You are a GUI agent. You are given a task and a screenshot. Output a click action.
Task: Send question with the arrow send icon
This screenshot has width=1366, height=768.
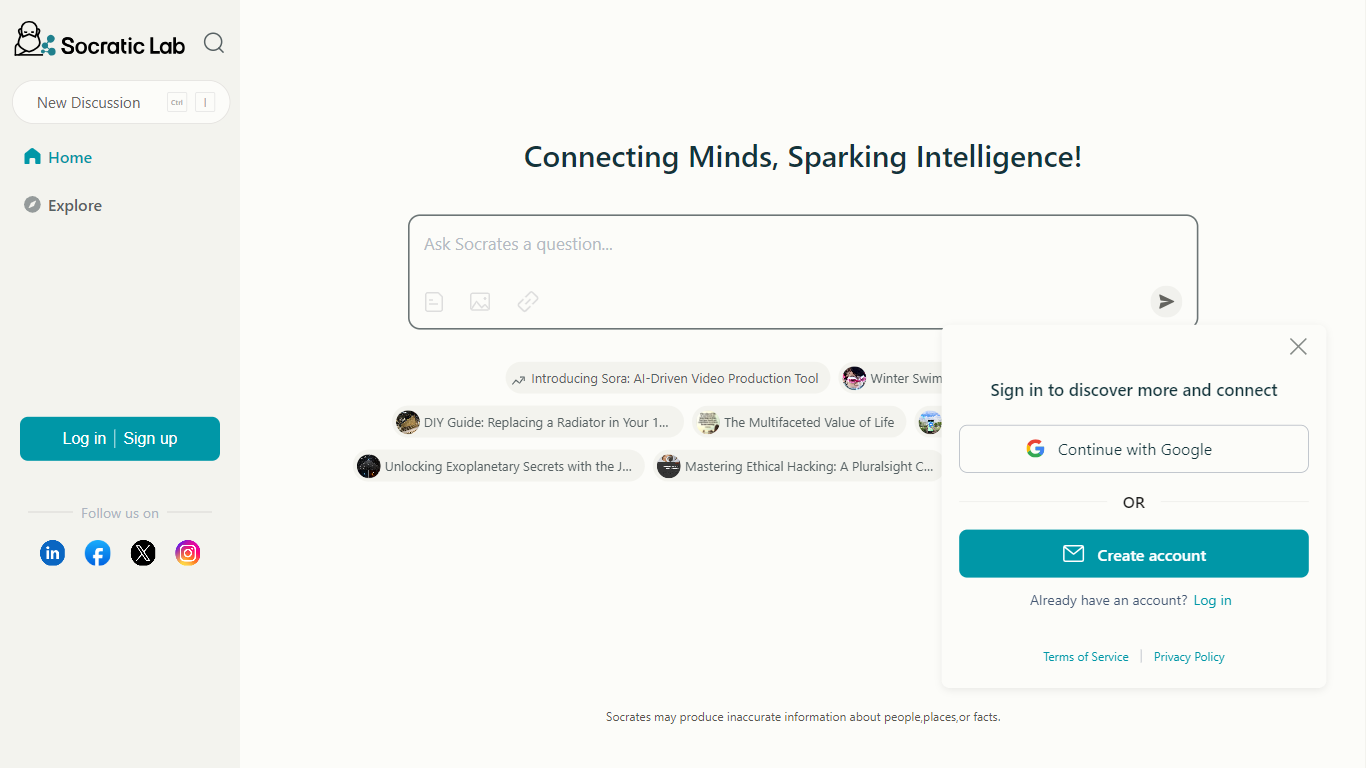[x=1166, y=301]
